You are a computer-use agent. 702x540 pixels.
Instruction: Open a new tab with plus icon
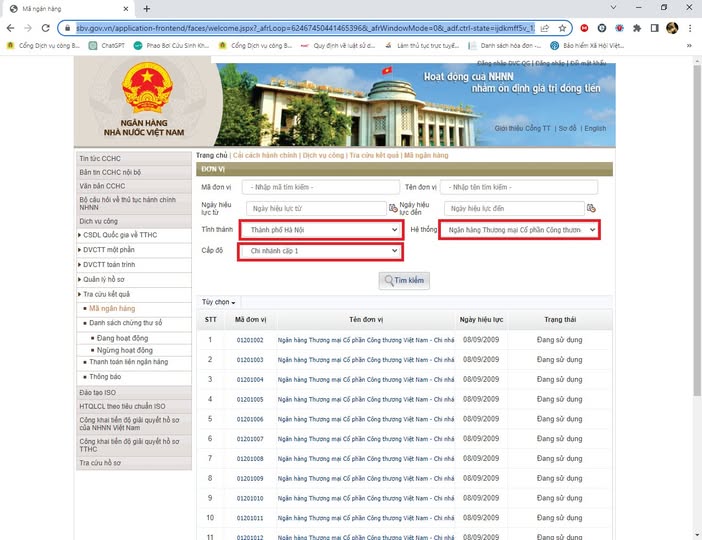[146, 9]
